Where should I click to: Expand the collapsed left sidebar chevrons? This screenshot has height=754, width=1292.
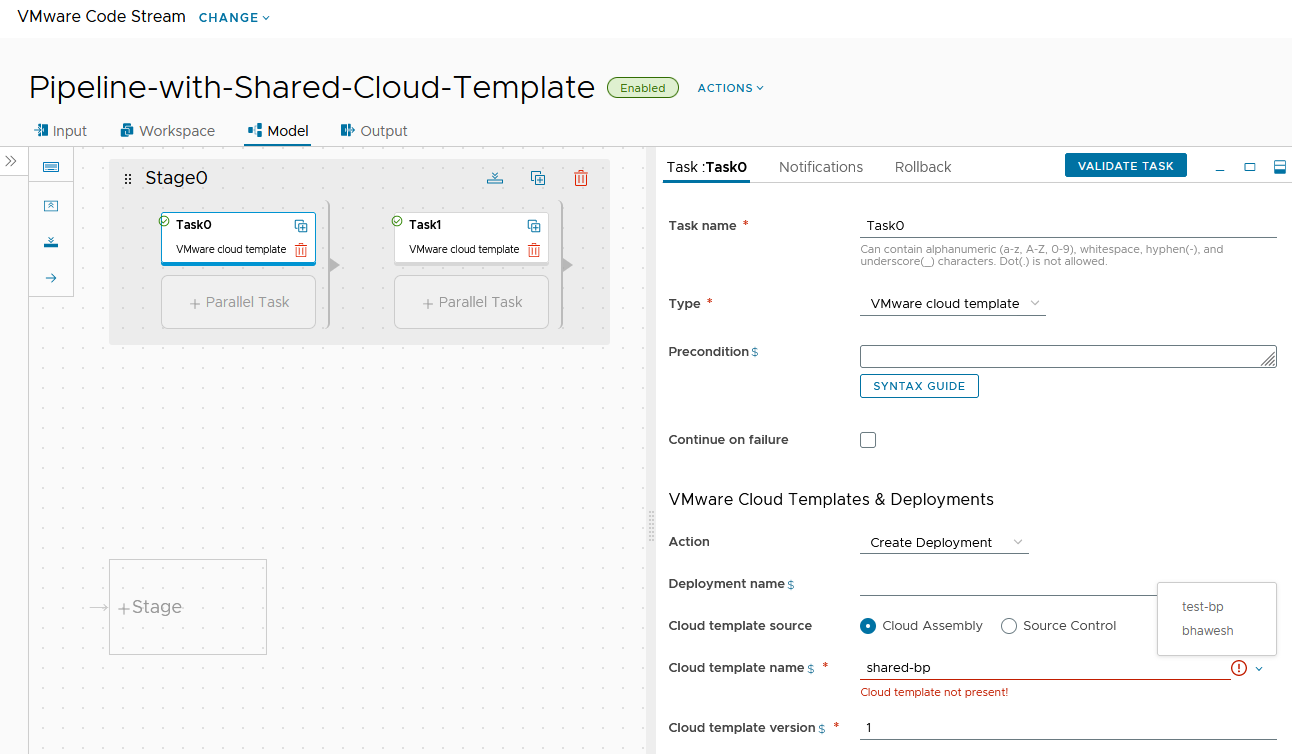point(11,161)
